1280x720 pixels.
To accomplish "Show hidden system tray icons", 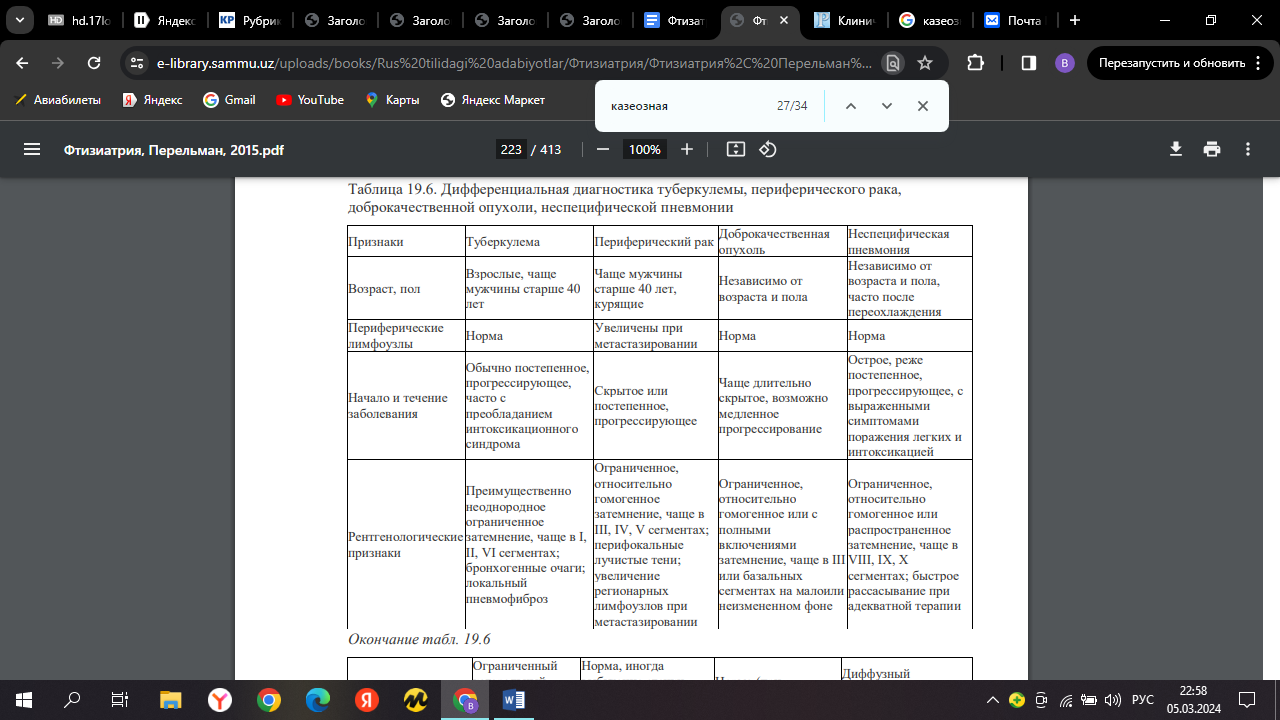I will (x=992, y=700).
